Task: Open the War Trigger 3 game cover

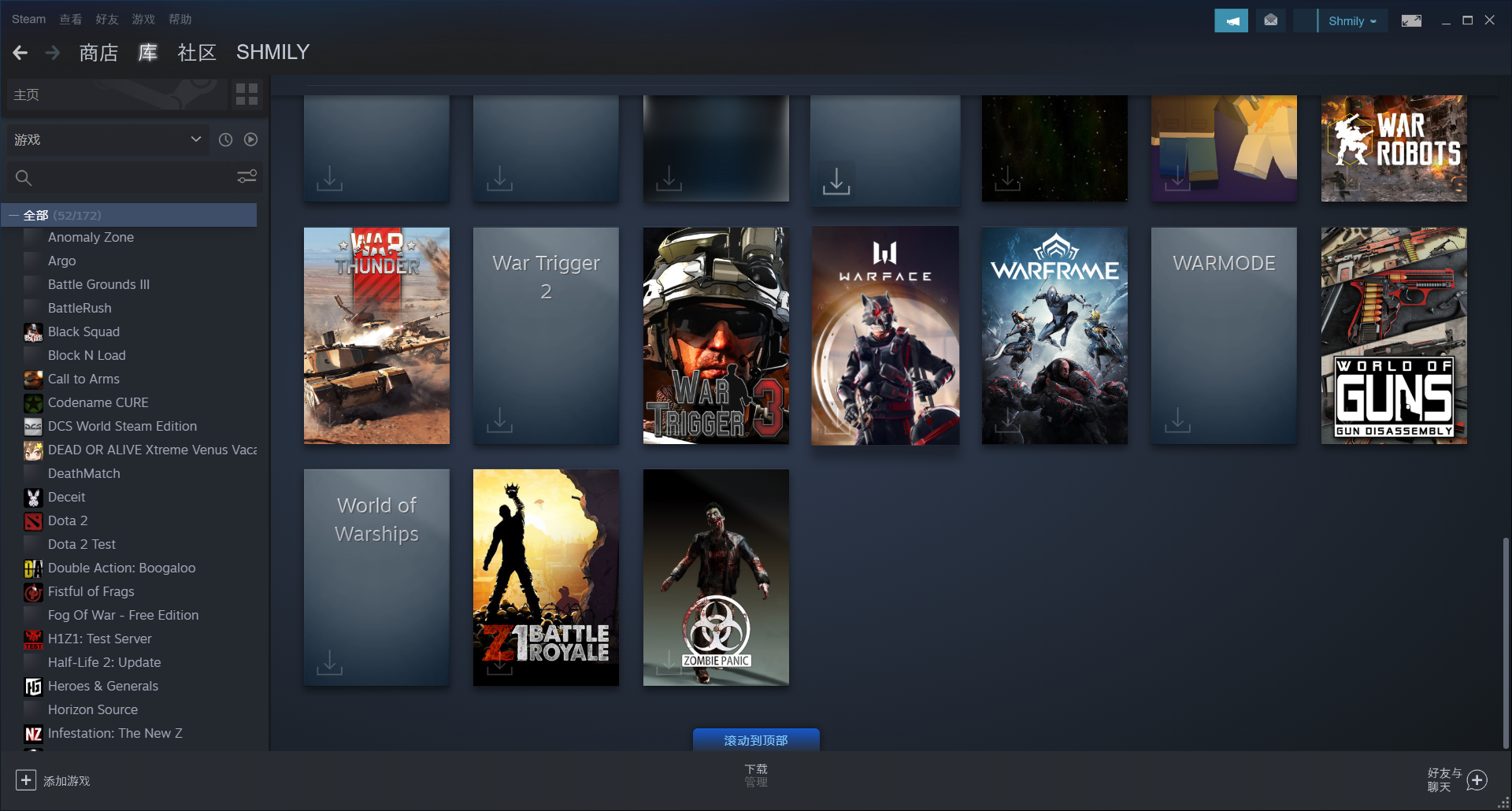Action: (716, 335)
